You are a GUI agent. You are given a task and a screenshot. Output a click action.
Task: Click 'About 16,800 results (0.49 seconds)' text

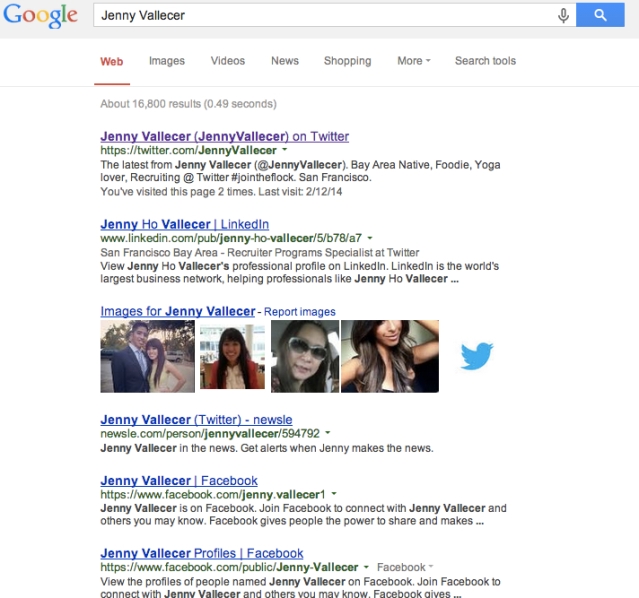pos(188,104)
